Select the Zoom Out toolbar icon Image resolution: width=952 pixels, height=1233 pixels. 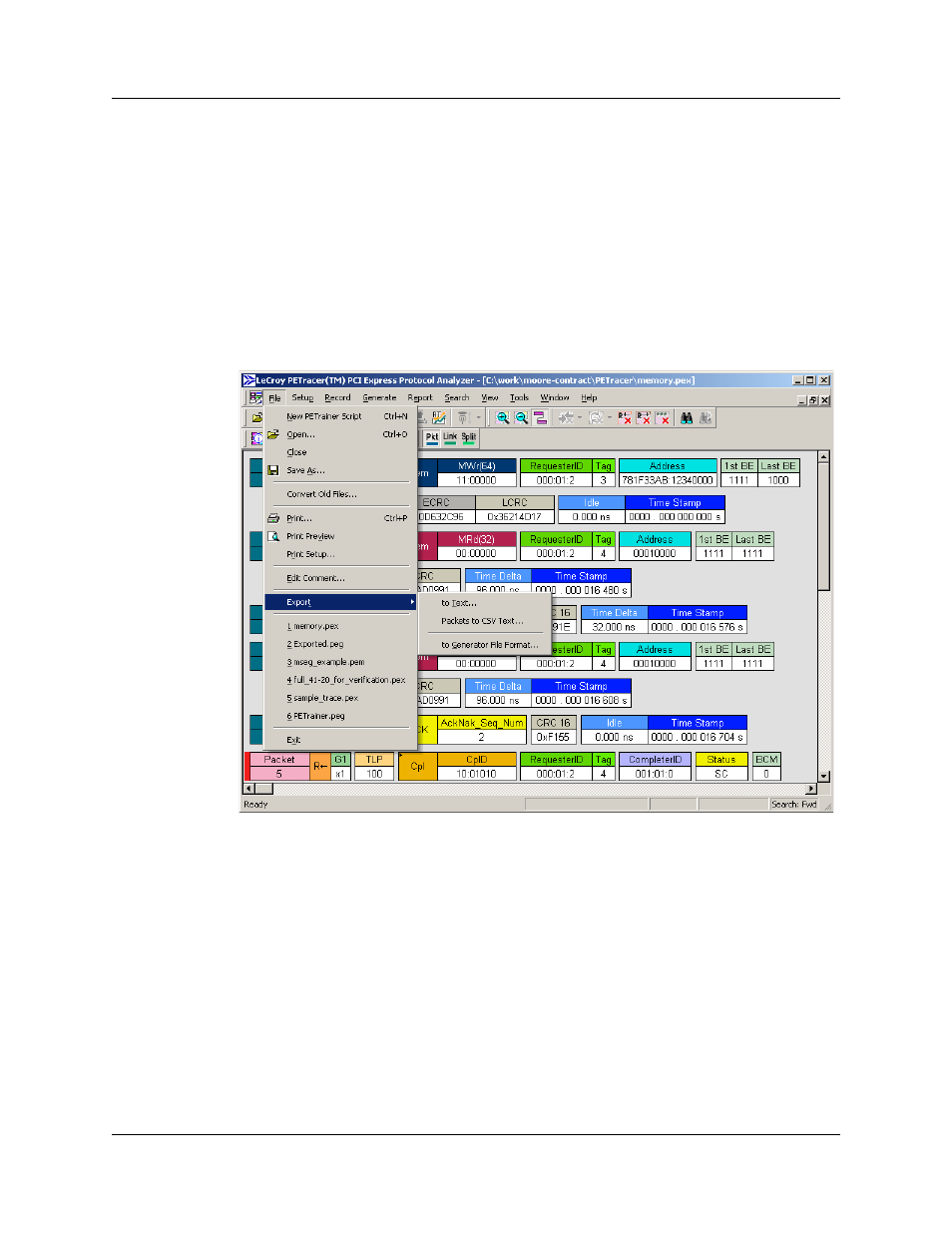[521, 417]
